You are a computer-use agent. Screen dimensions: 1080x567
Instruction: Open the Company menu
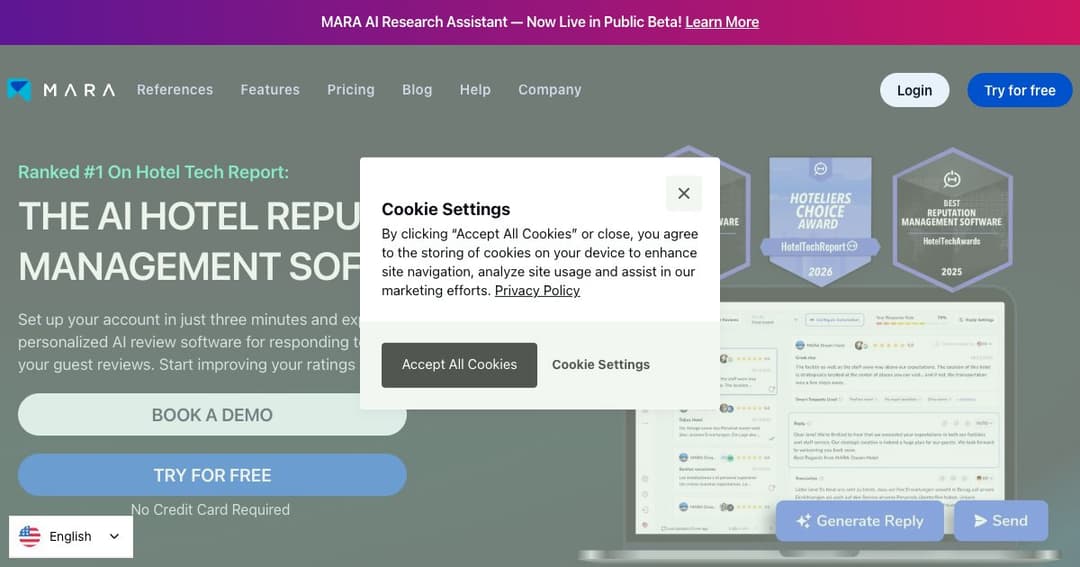tap(550, 90)
